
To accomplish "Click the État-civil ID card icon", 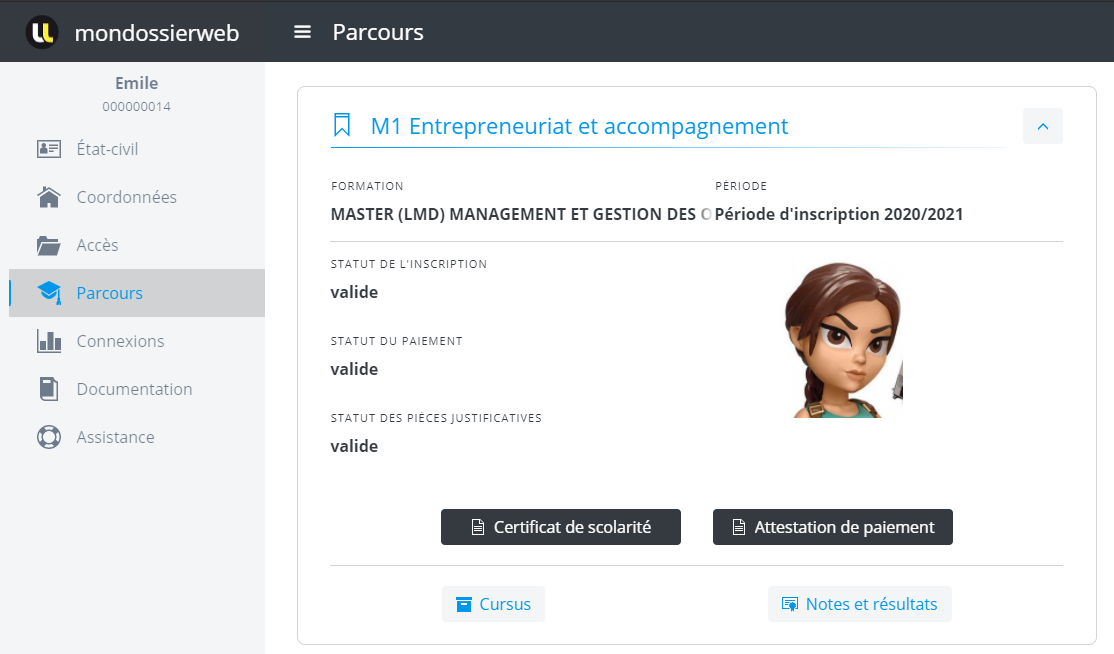I will click(x=49, y=149).
